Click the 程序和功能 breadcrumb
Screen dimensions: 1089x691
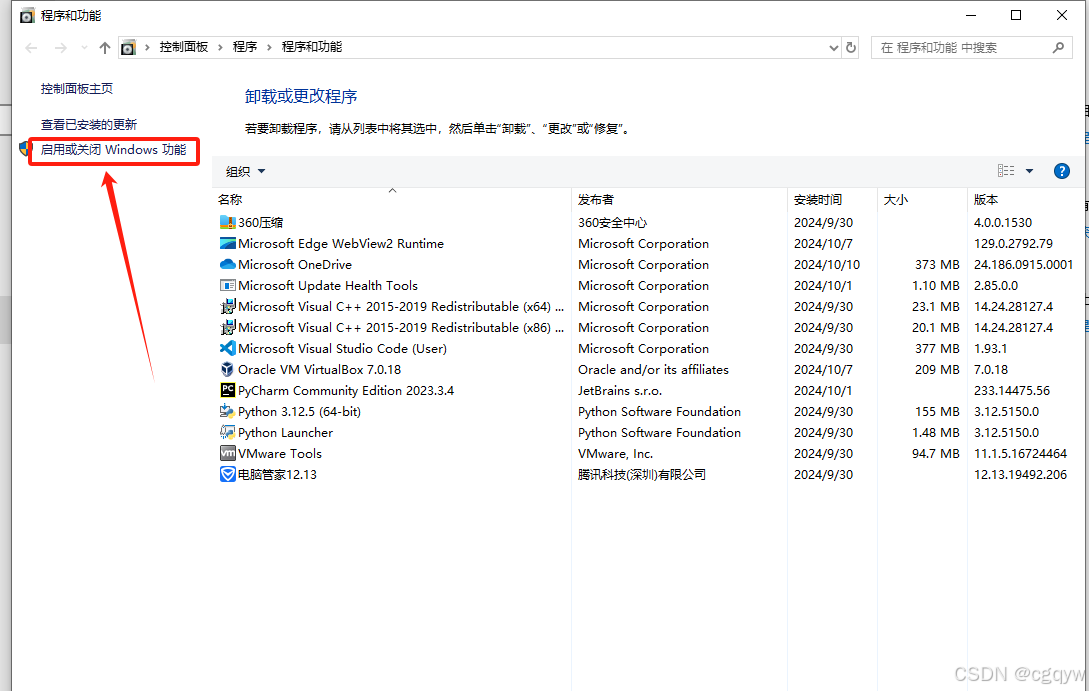[312, 47]
